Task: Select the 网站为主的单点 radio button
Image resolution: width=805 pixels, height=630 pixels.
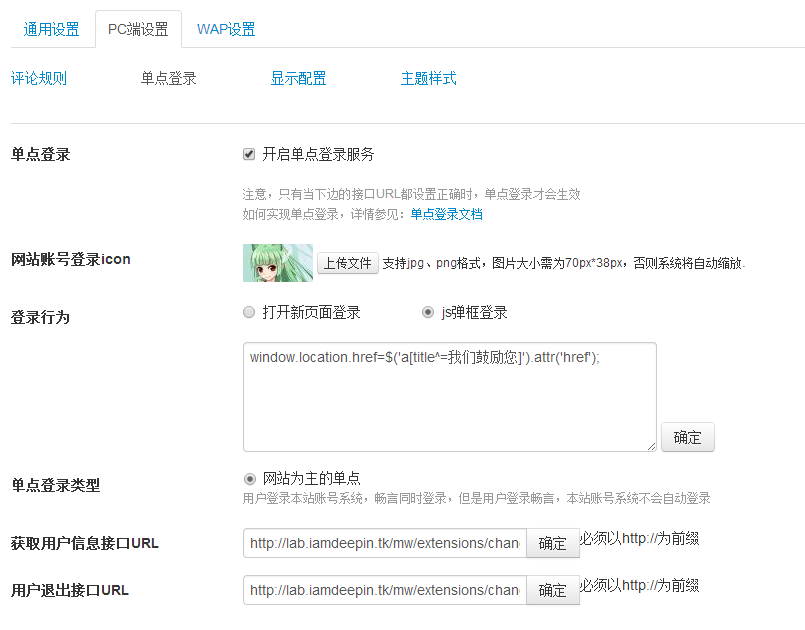Action: tap(249, 478)
